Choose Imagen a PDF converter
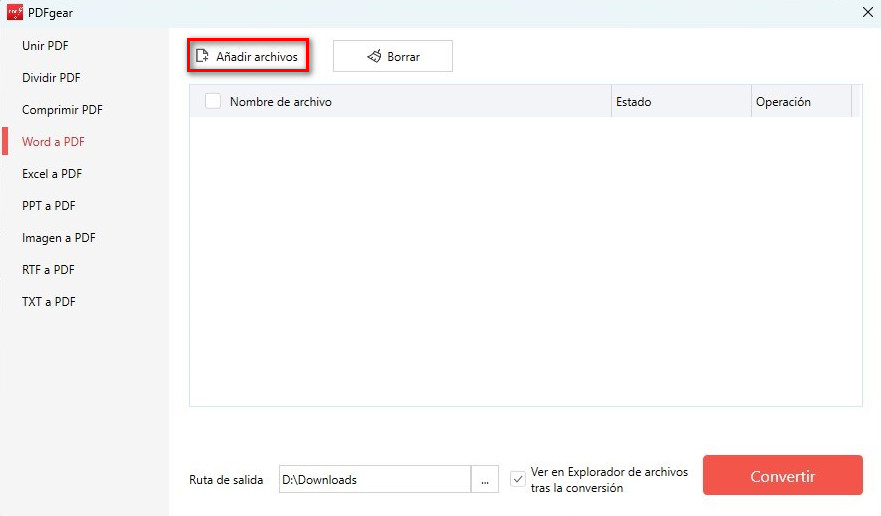The image size is (881, 516). 59,238
